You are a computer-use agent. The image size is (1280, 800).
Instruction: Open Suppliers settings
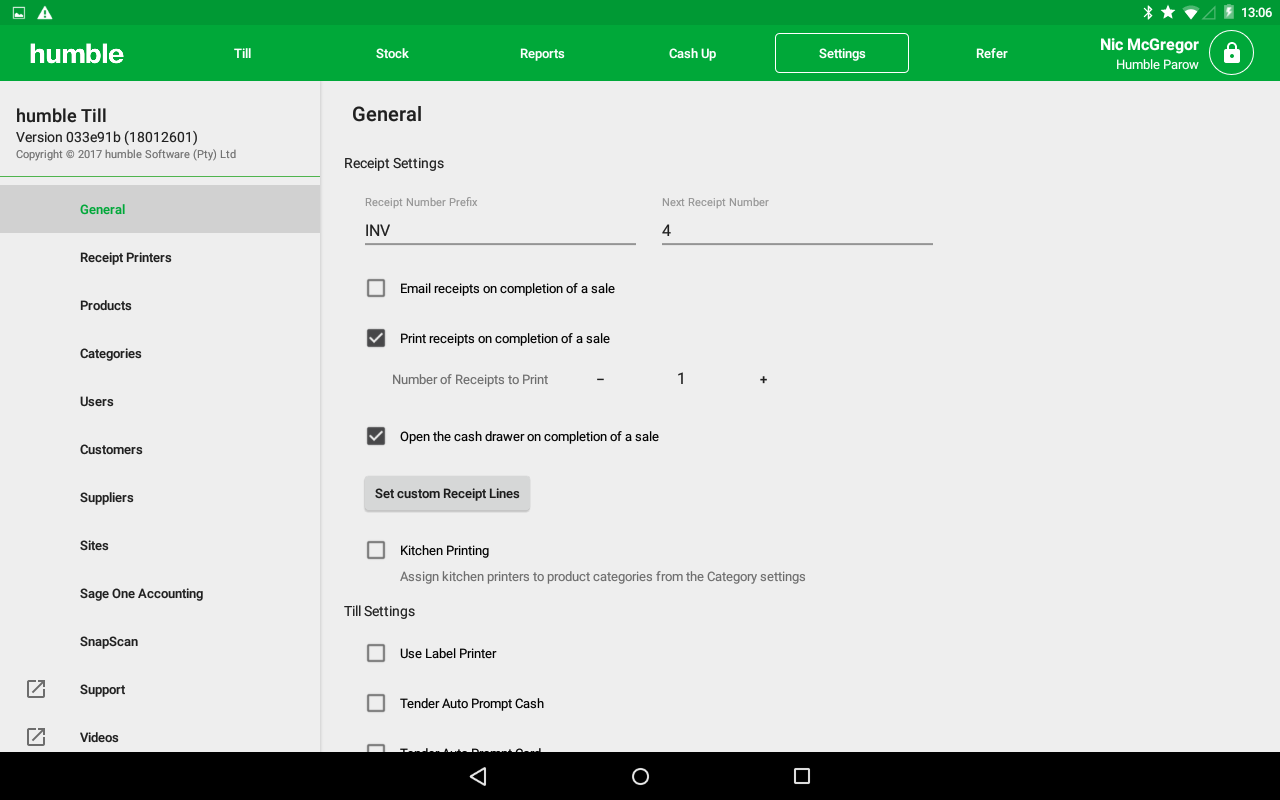[160, 497]
